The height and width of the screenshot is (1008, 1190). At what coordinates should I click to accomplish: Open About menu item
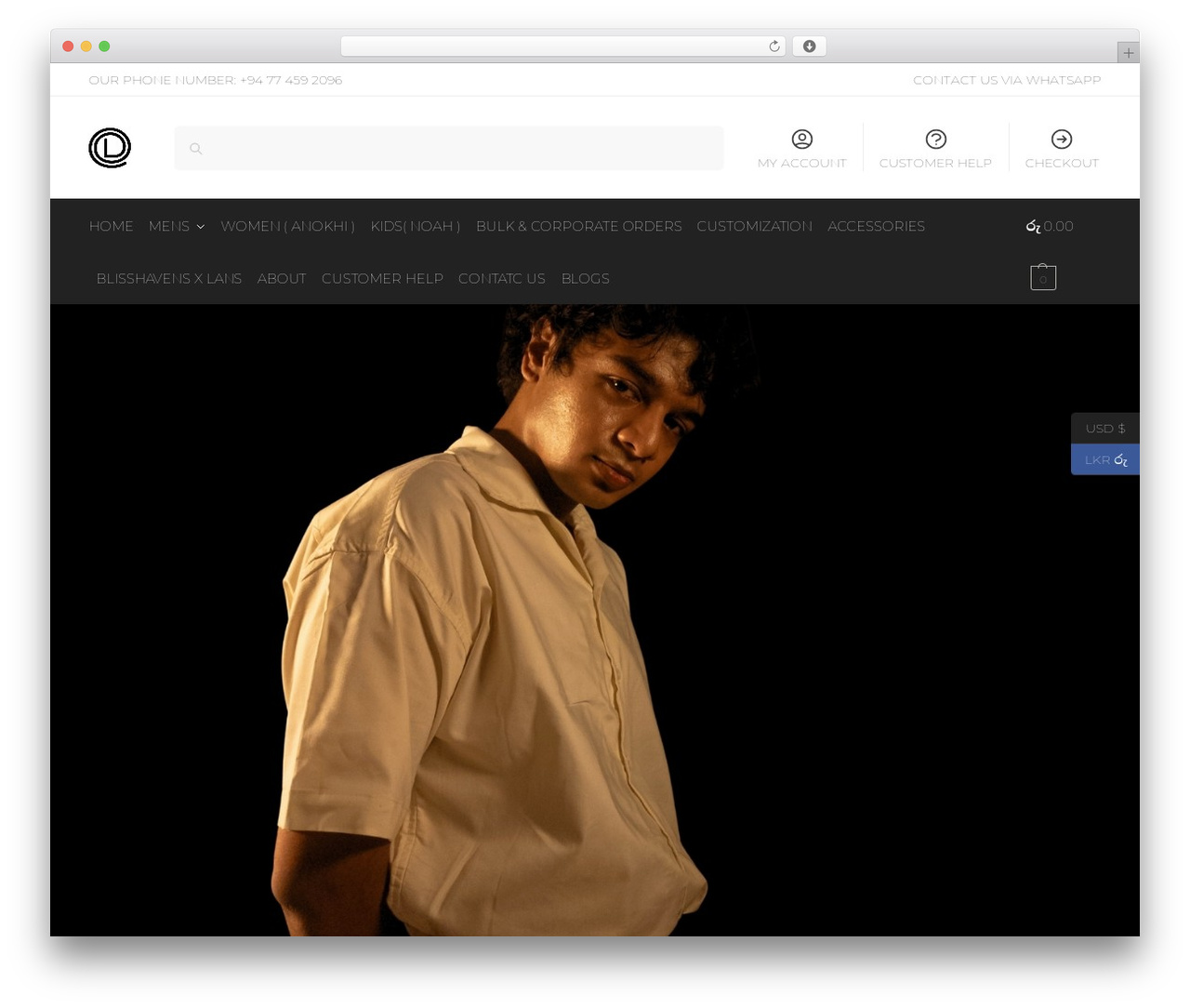pyautogui.click(x=282, y=278)
